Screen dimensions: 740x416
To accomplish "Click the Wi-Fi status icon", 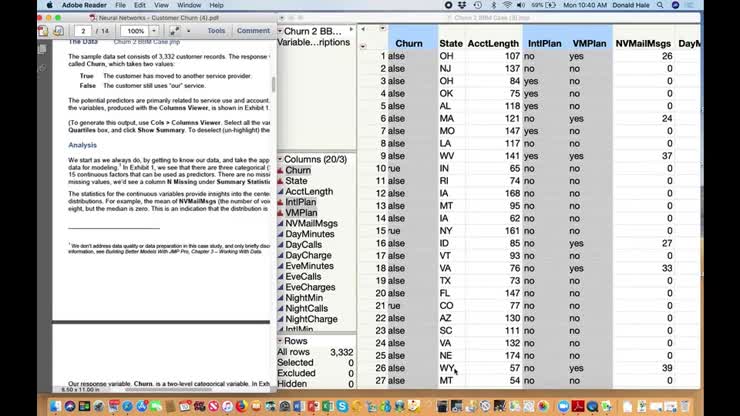I will coord(507,5).
